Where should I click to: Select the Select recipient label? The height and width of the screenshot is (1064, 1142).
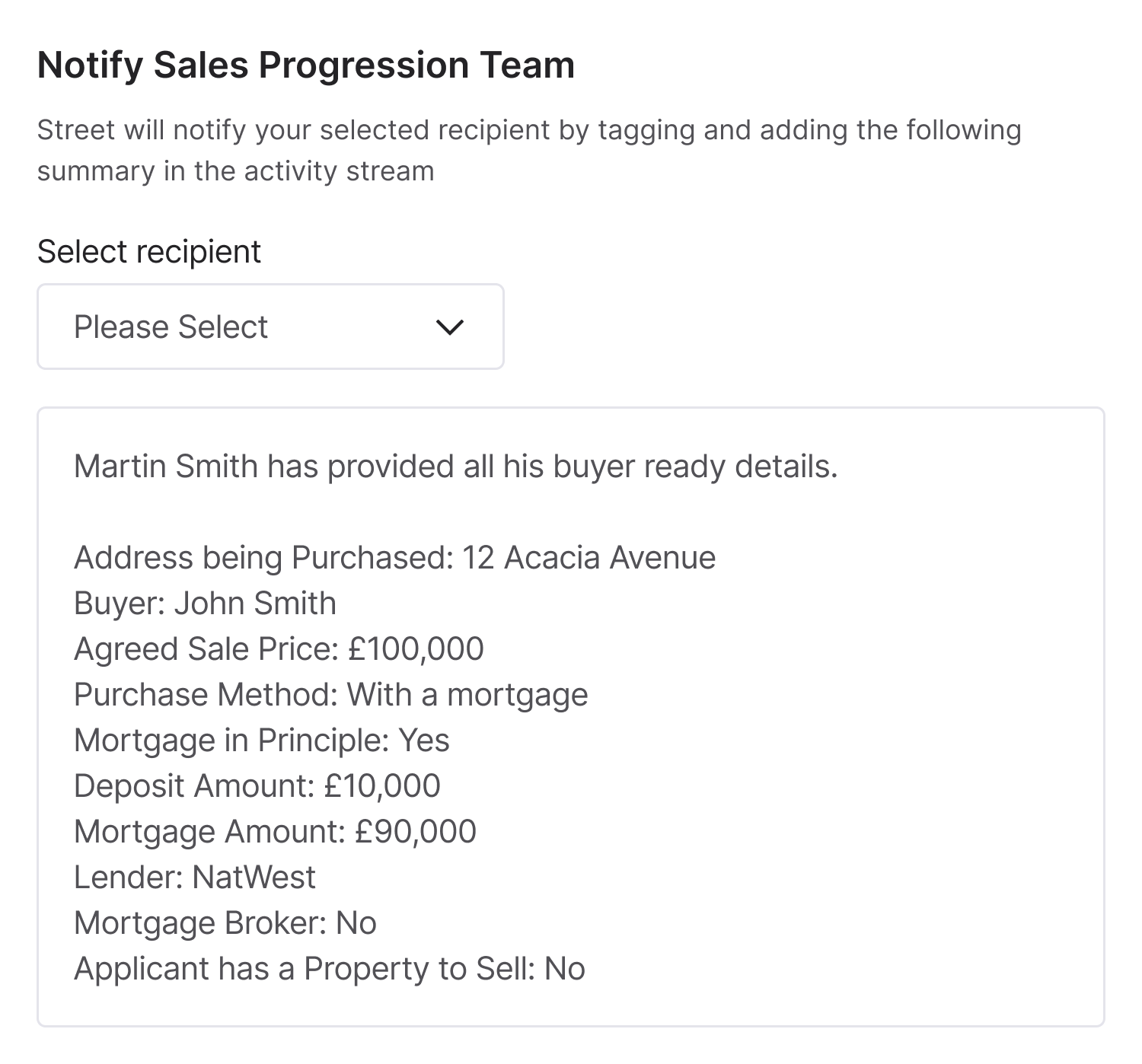pos(148,250)
